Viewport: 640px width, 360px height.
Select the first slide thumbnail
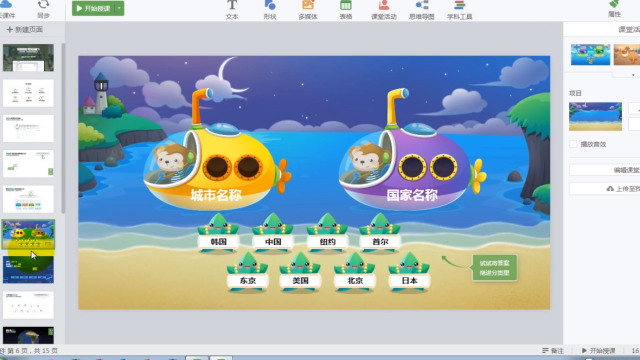28,58
